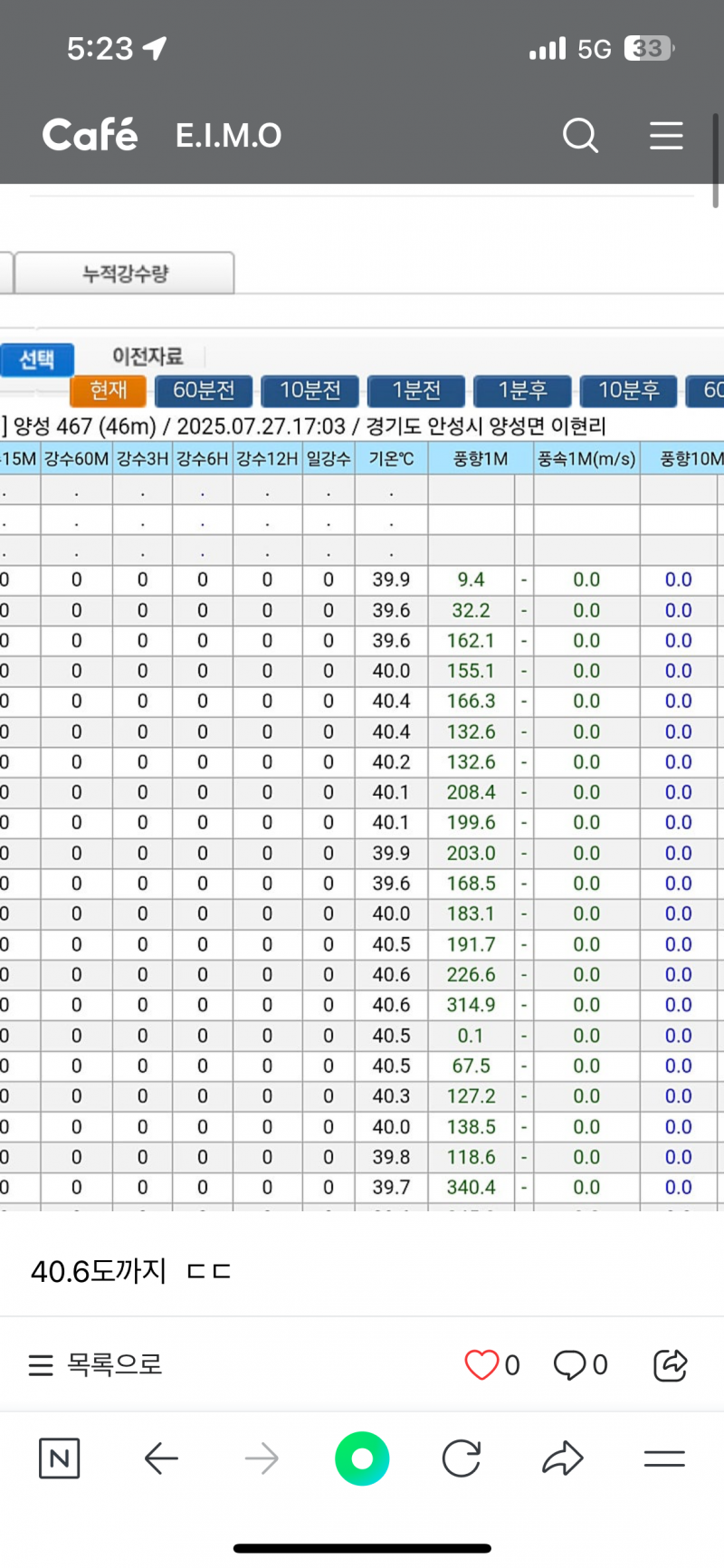Screen dimensions: 724x1568
Task: Open browser menu two-line icon
Action: tap(664, 1458)
